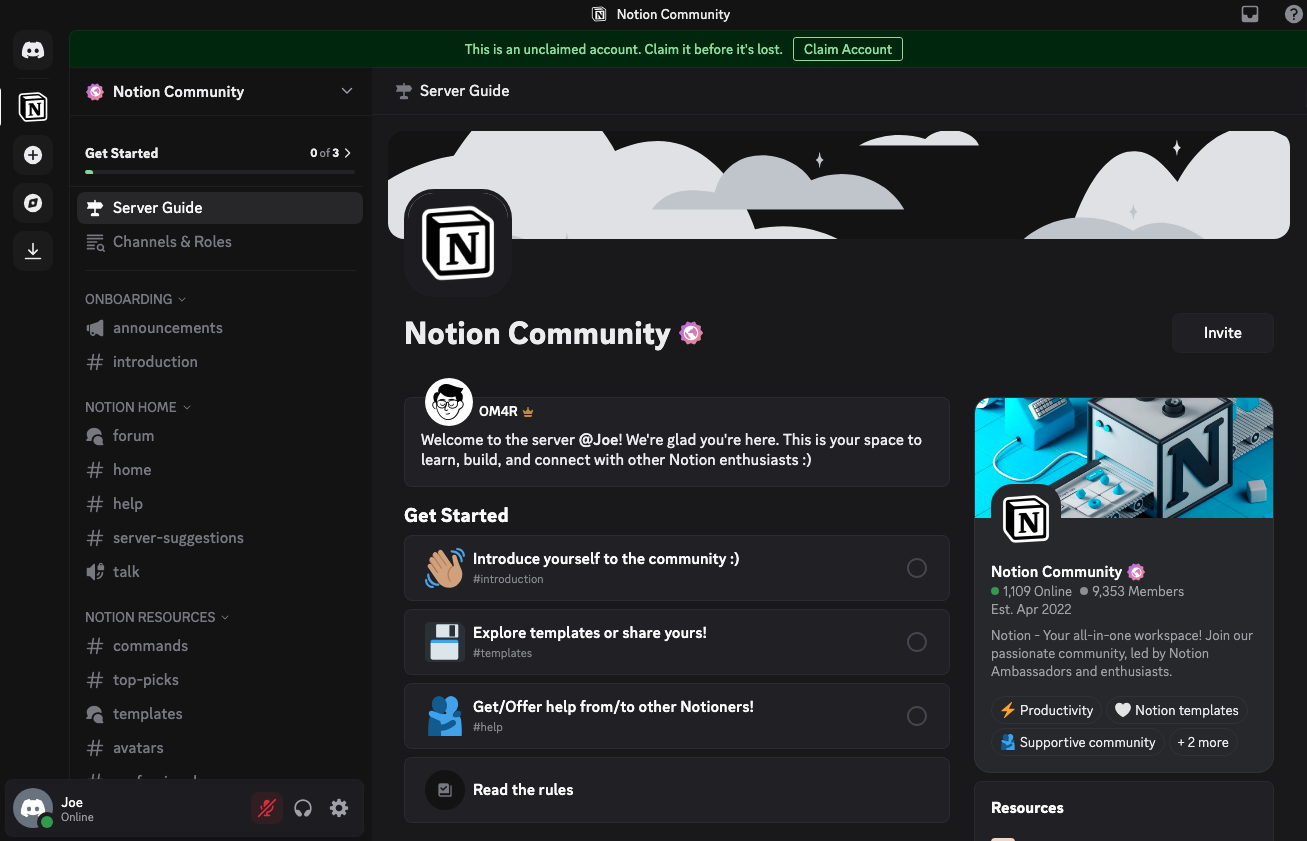Join the talk voice channel

pyautogui.click(x=220, y=572)
